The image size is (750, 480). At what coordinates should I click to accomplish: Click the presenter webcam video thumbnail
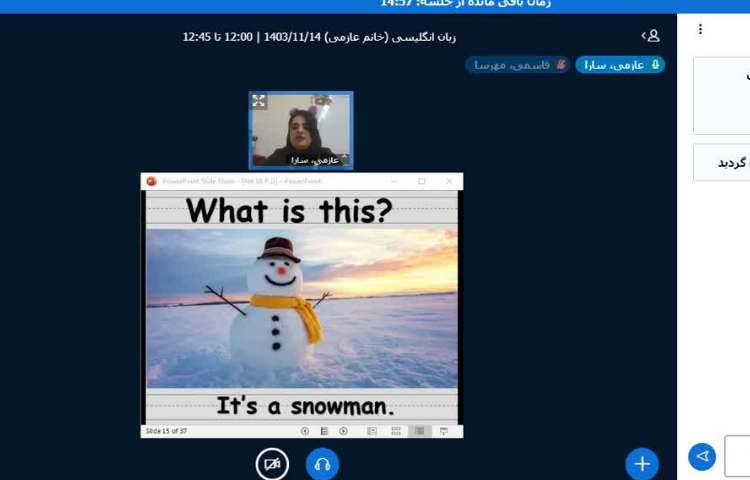tap(301, 131)
